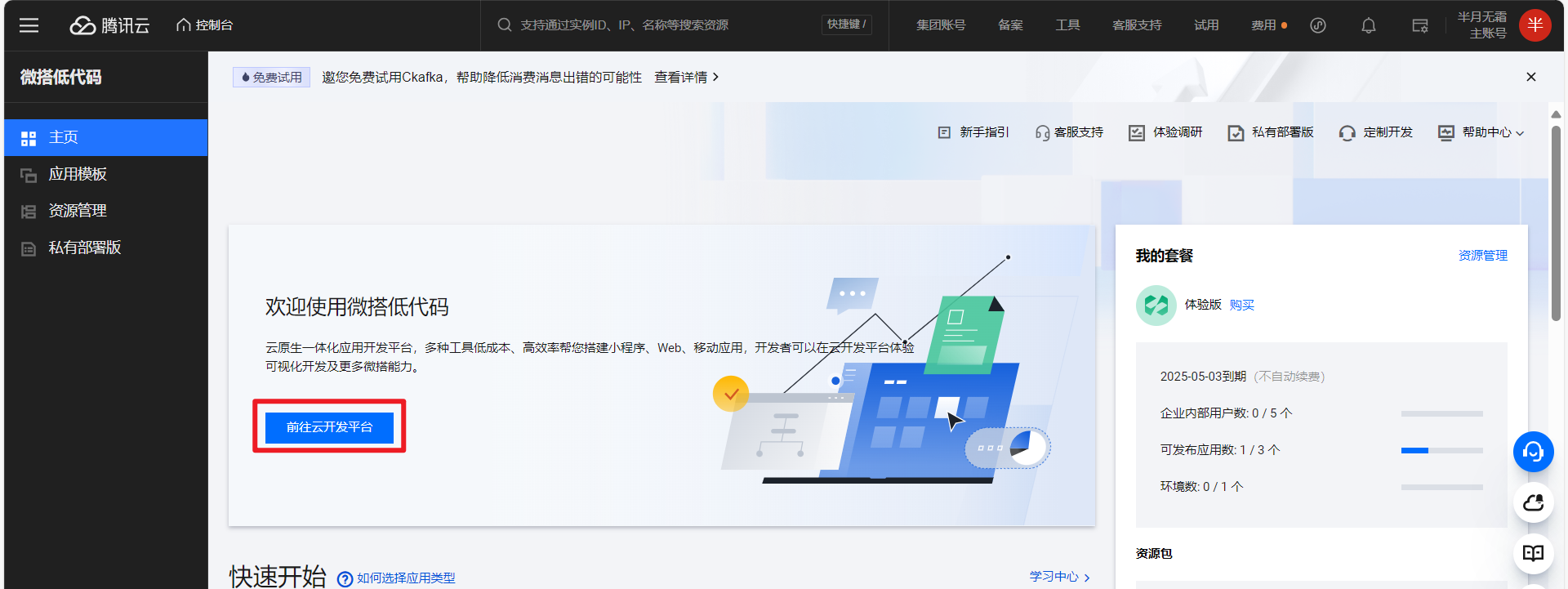Screen dimensions: 1568x589
Task: Select 主页 in the sidebar
Action: pyautogui.click(x=106, y=137)
